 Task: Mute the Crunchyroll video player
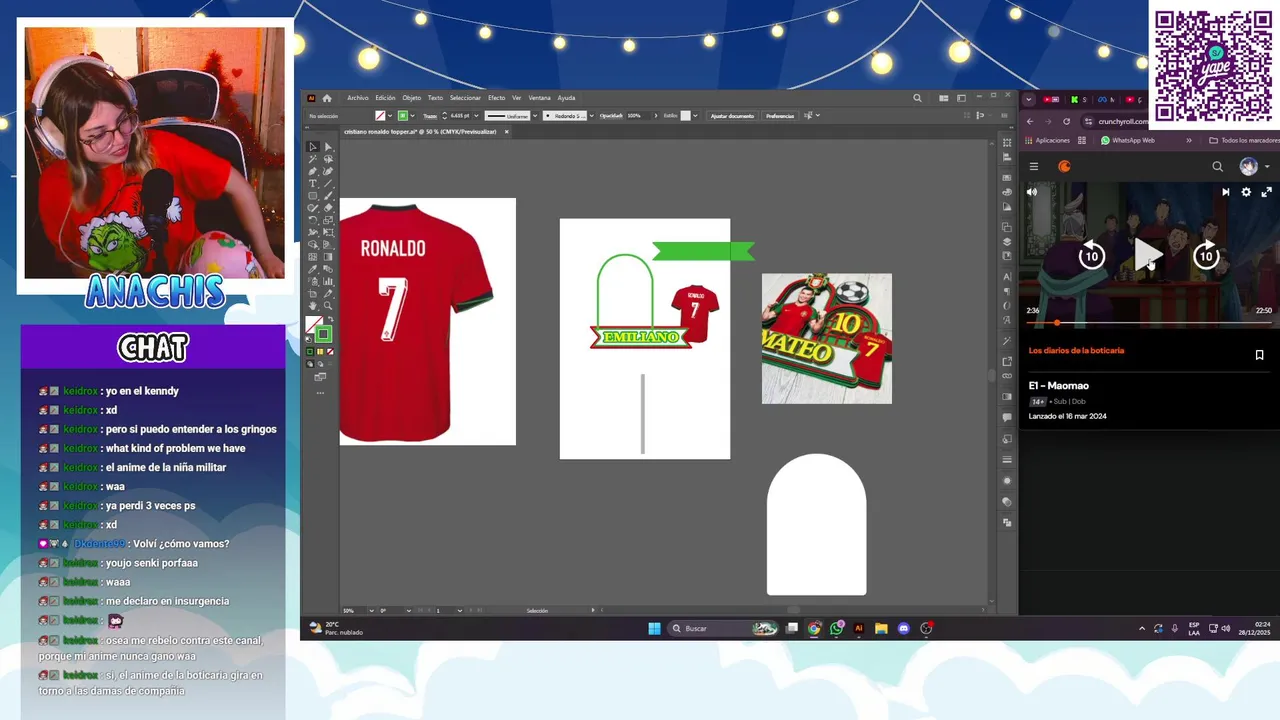(x=1032, y=192)
